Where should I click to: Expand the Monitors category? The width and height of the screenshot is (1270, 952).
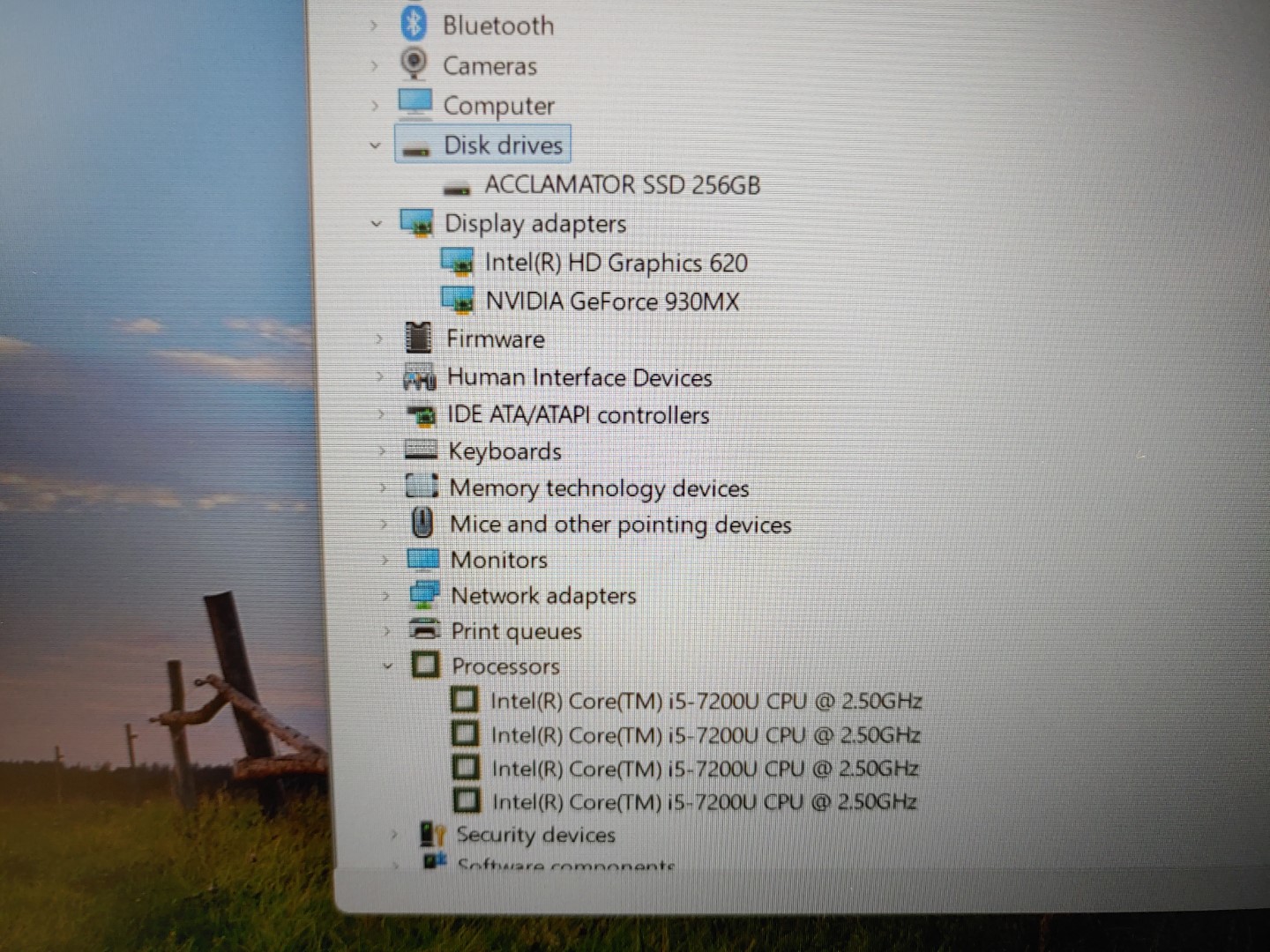pos(385,560)
